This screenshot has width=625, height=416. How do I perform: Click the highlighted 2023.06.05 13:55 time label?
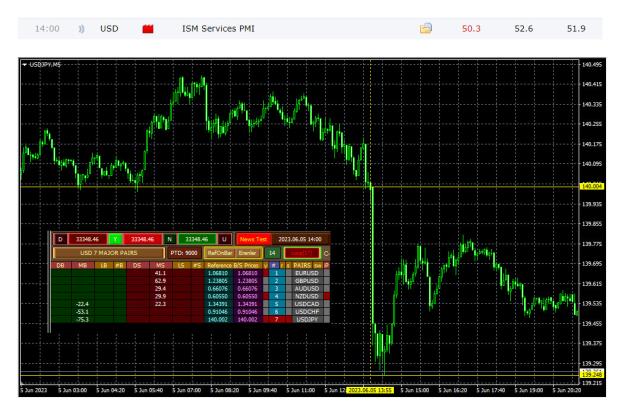[x=370, y=390]
